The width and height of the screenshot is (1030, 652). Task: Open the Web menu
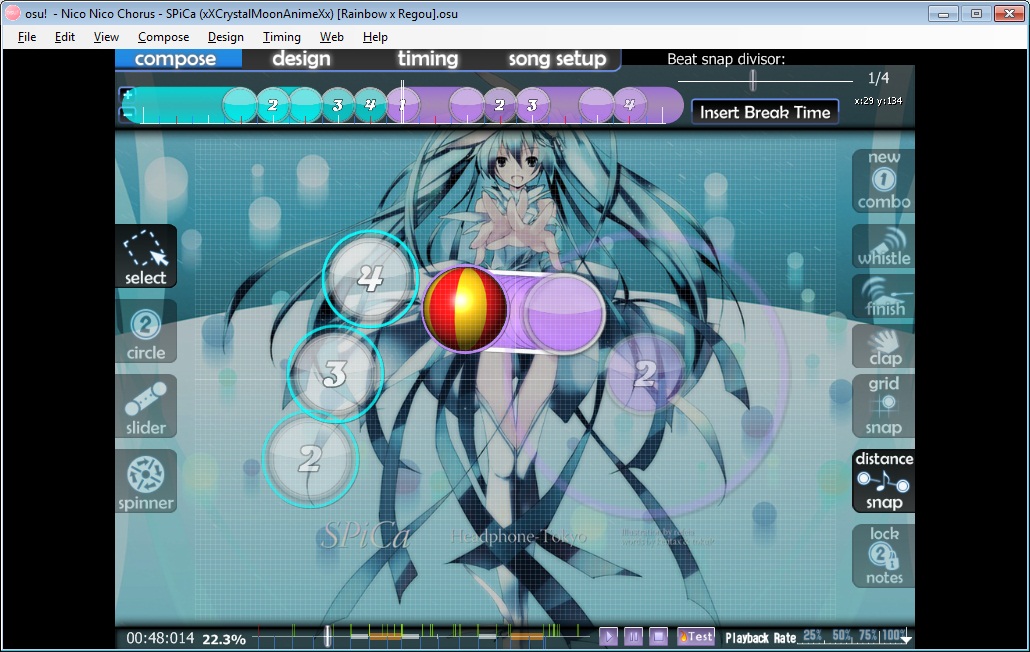click(x=332, y=37)
